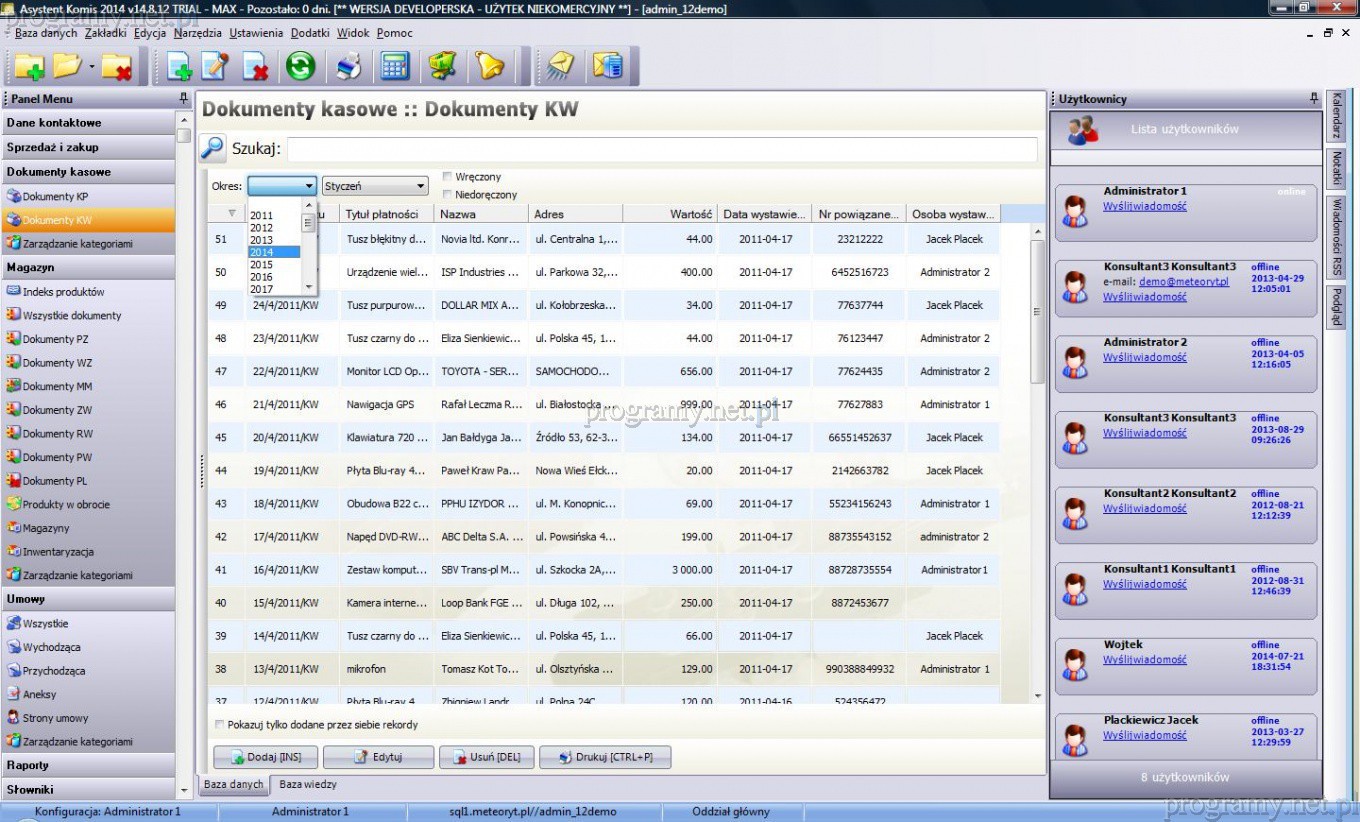Click the new folder with plus icon

(x=29, y=67)
